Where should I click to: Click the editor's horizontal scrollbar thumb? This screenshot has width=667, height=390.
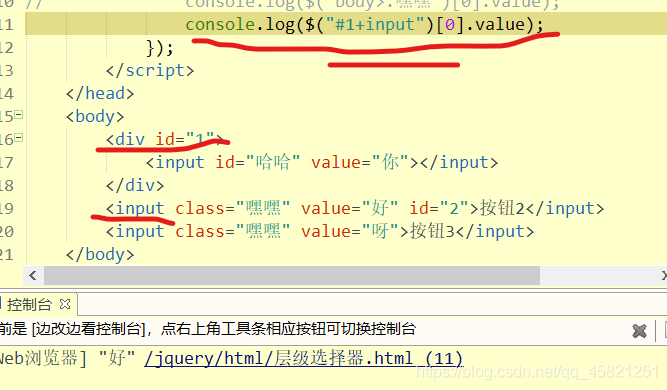[292, 276]
